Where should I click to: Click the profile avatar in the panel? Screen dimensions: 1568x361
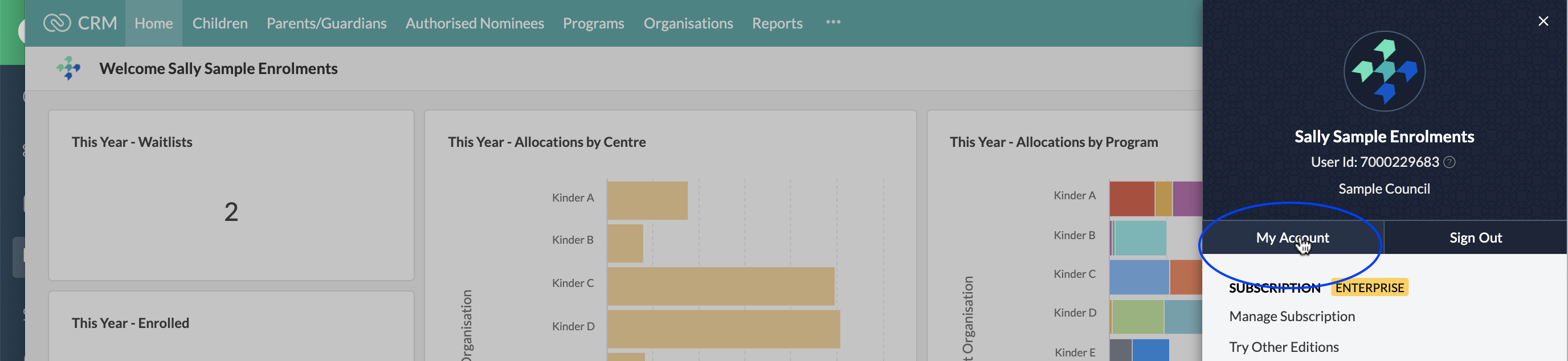tap(1384, 71)
